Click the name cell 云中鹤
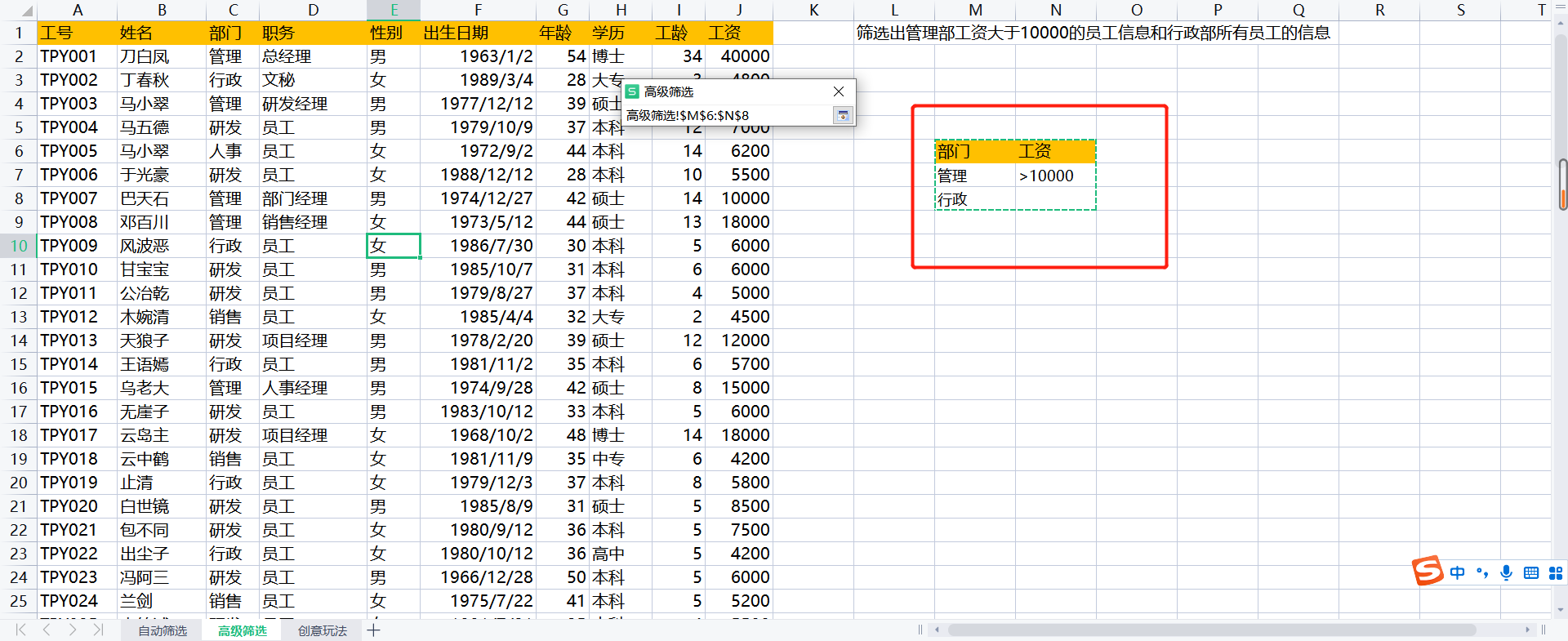 click(162, 459)
